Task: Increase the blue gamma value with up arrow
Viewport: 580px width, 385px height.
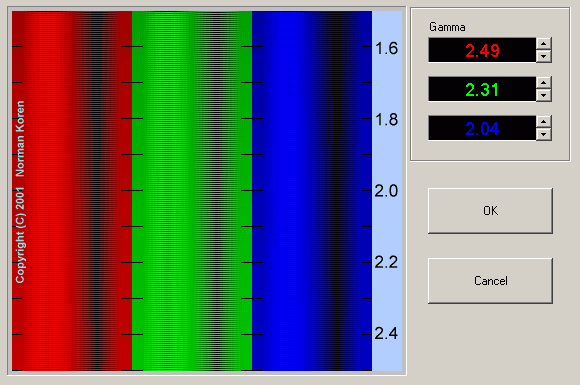Action: tap(543, 122)
